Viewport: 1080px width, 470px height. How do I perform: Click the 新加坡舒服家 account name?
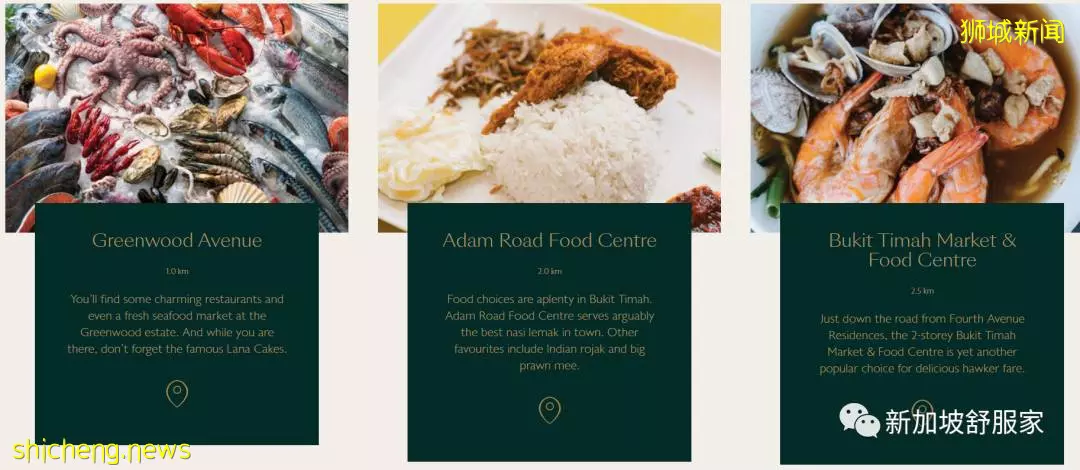[964, 422]
